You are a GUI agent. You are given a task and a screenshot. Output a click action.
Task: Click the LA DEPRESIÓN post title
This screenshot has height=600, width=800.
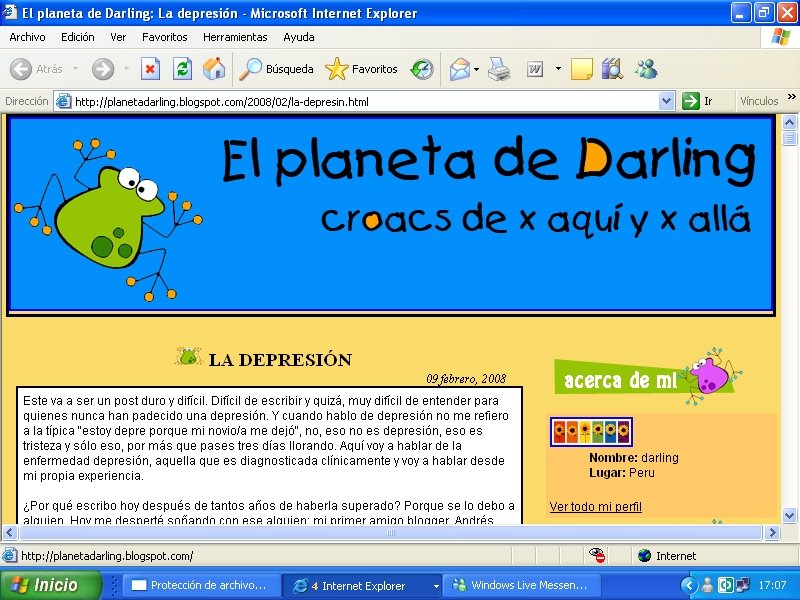tap(280, 360)
